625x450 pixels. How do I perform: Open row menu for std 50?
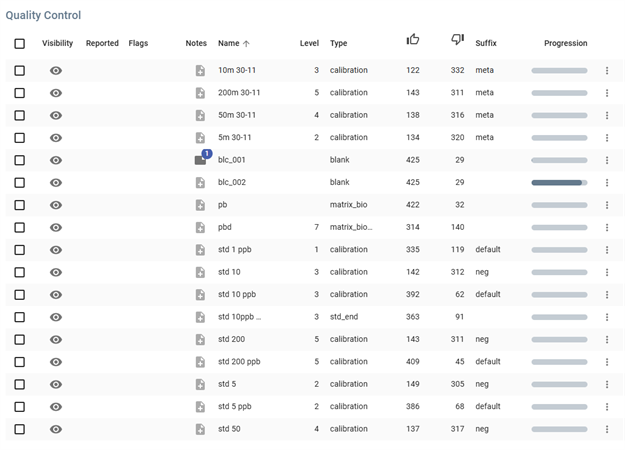(x=606, y=429)
